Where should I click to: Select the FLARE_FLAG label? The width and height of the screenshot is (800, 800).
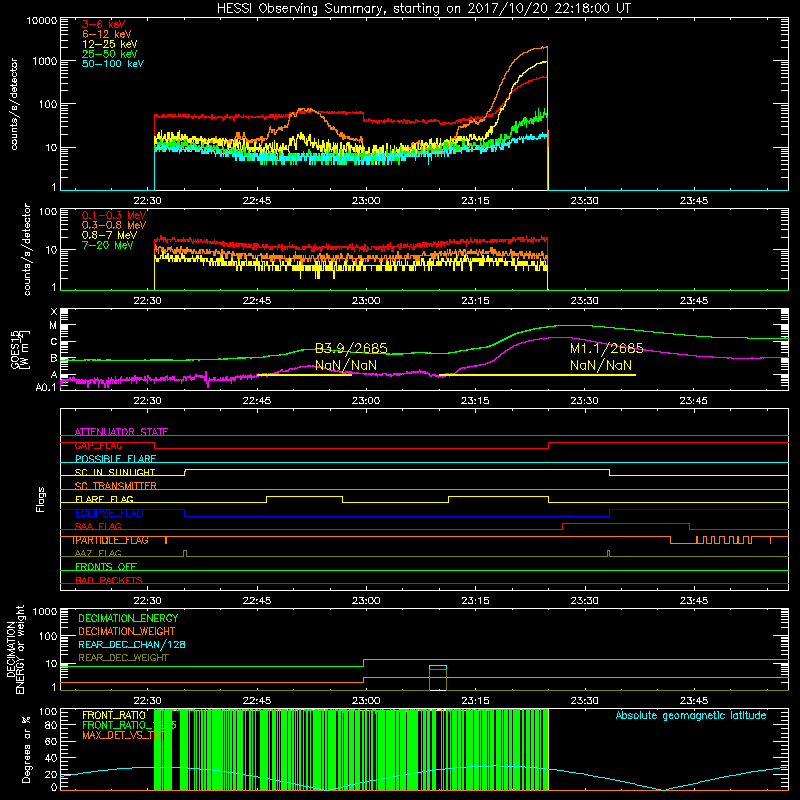point(104,499)
